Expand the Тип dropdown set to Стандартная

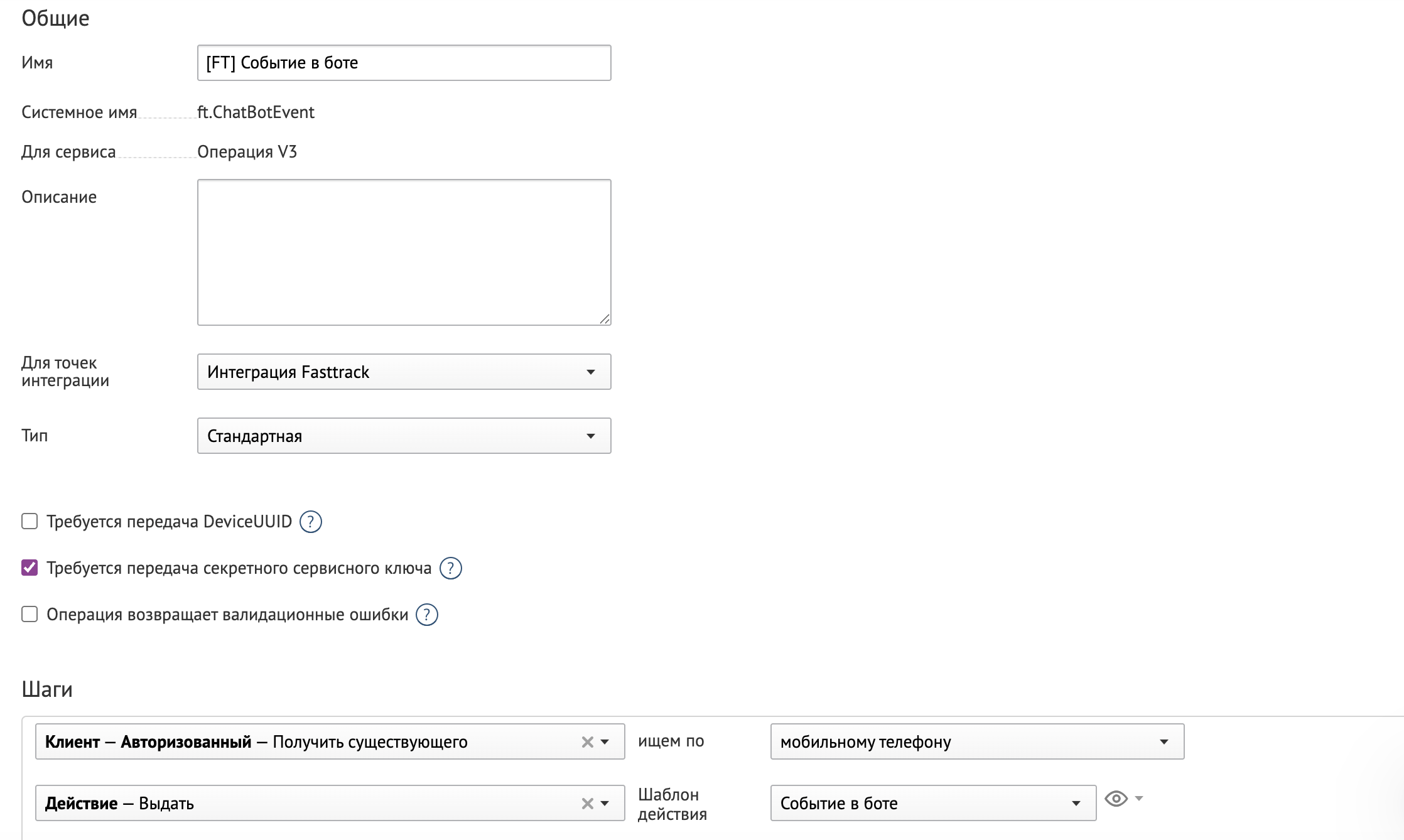point(404,436)
